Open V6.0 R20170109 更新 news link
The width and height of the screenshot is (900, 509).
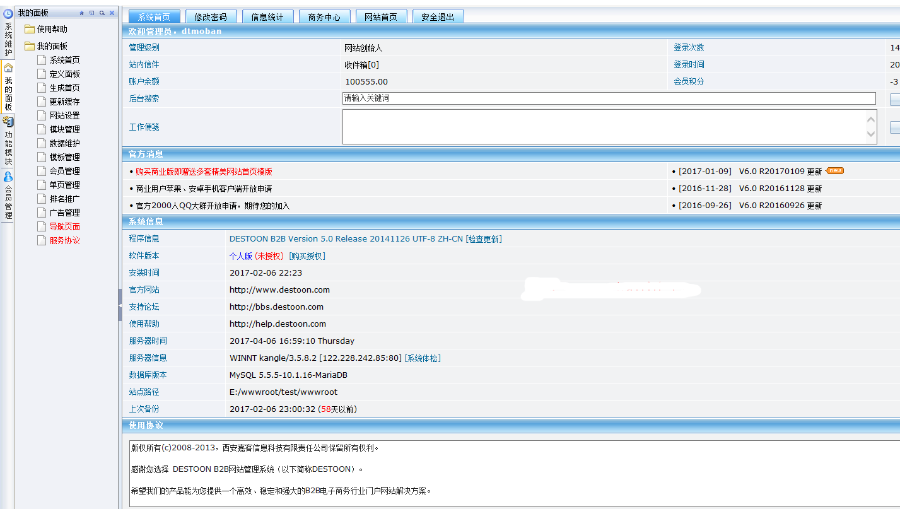tap(780, 172)
